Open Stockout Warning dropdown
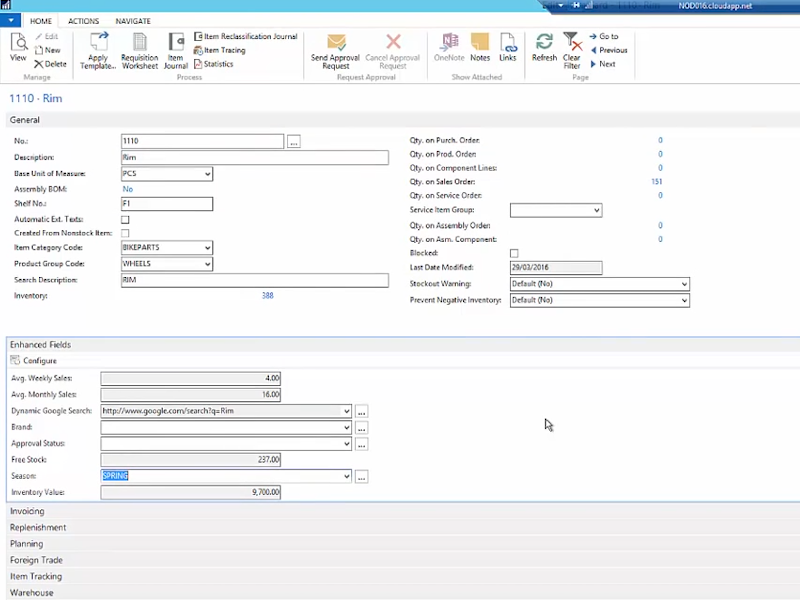Image resolution: width=800 pixels, height=600 pixels. coord(684,284)
